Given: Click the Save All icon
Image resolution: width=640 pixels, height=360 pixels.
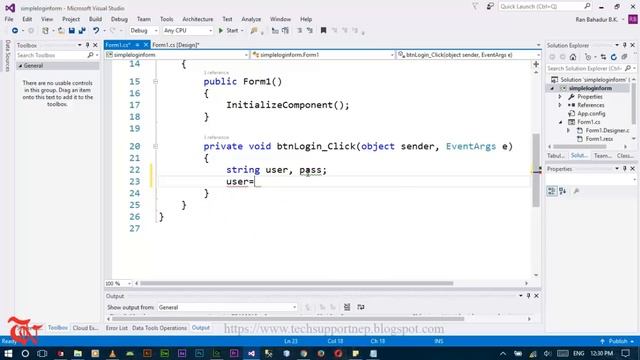Looking at the screenshot, I should pos(82,31).
